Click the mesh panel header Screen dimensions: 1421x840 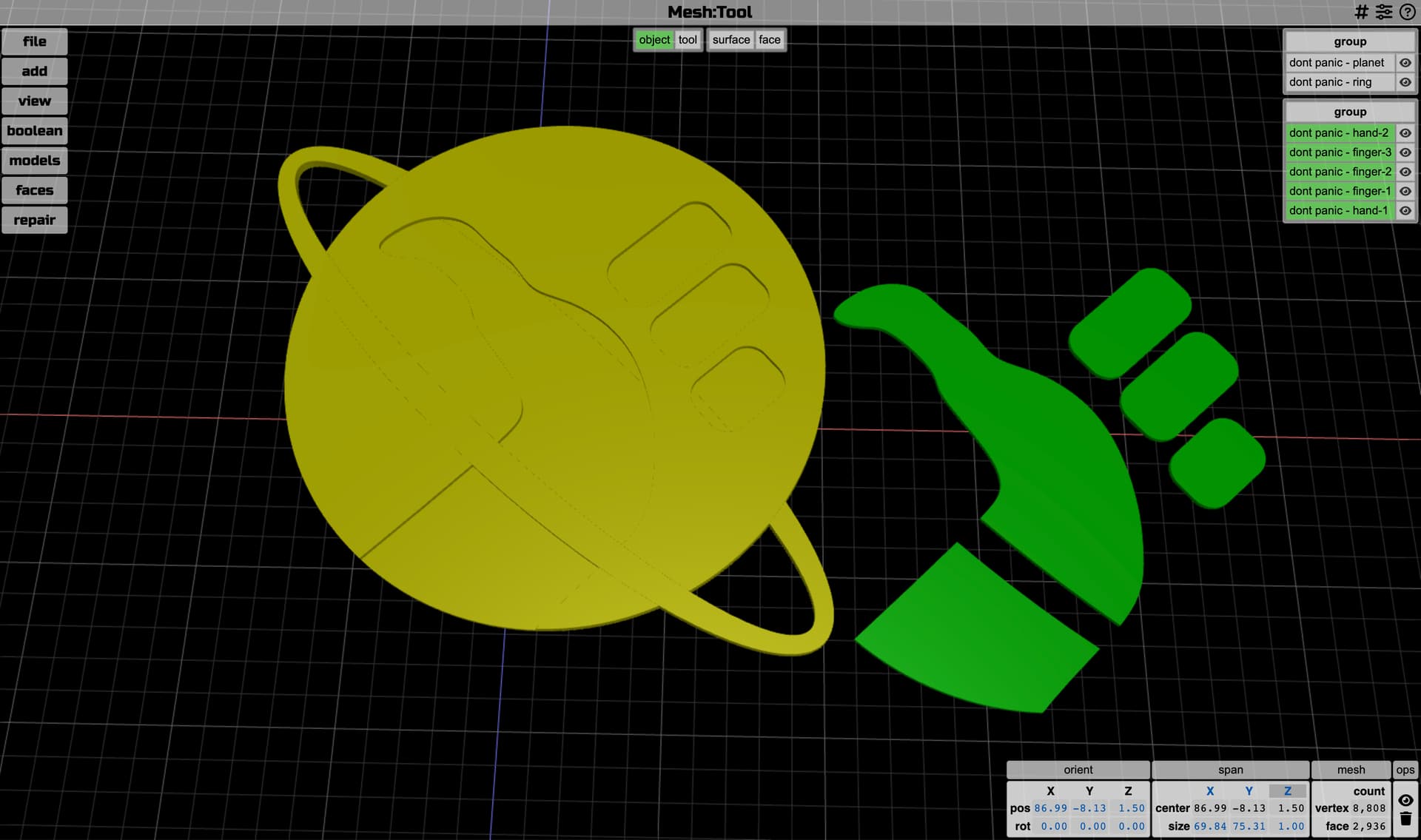(1351, 770)
